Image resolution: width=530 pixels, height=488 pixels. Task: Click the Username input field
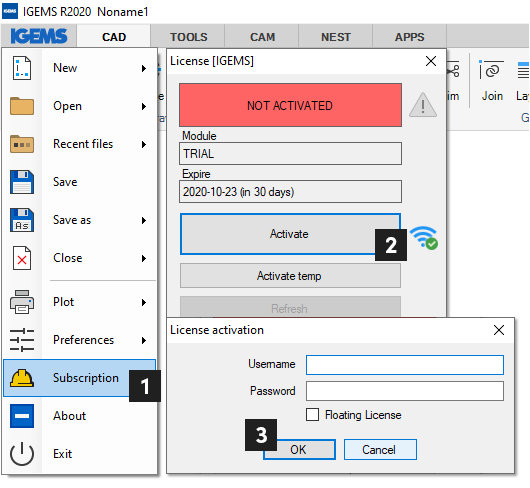click(405, 365)
